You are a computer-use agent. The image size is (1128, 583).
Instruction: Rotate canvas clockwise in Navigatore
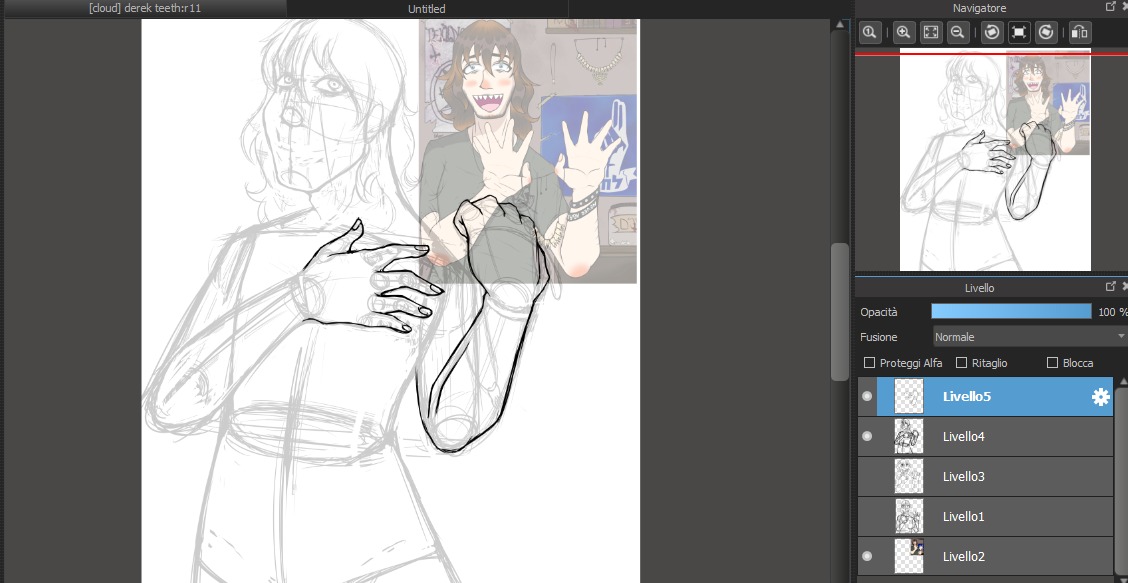pyautogui.click(x=1046, y=32)
